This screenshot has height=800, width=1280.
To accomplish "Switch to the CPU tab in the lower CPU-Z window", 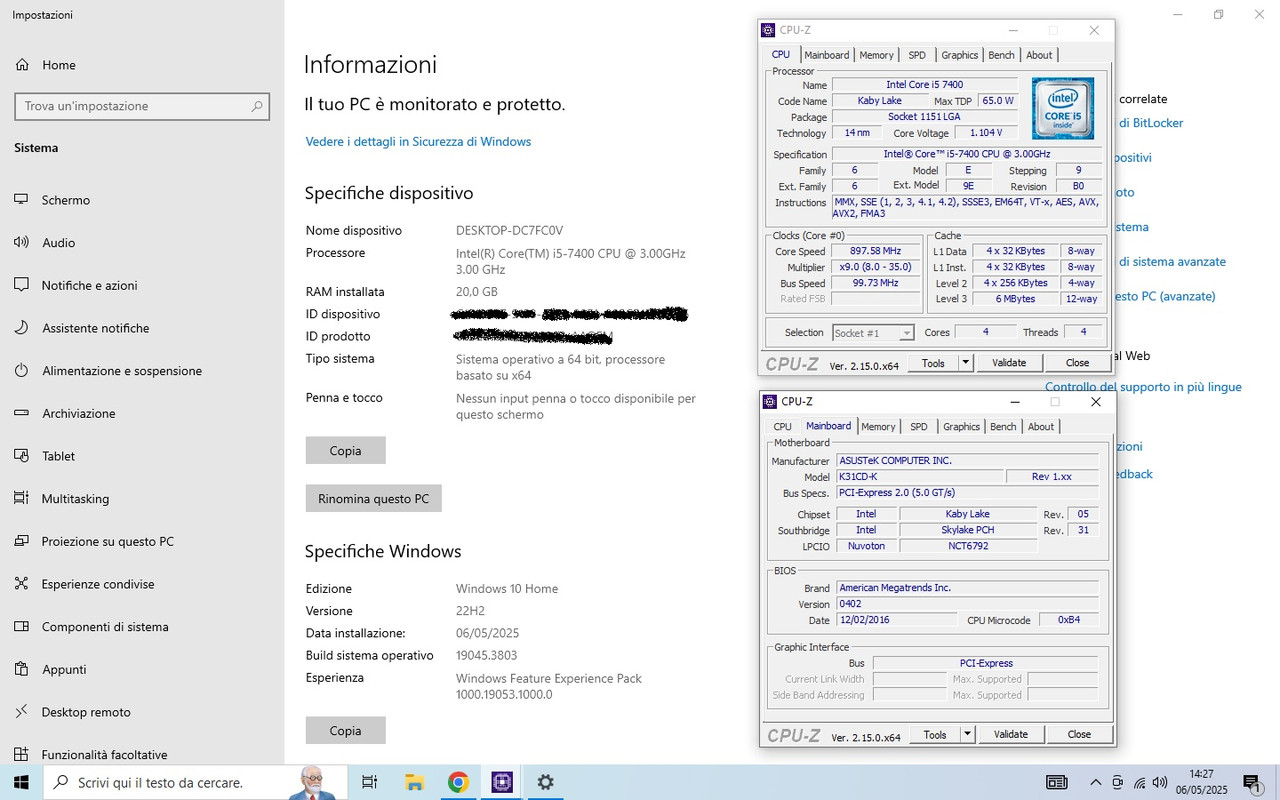I will [782, 427].
